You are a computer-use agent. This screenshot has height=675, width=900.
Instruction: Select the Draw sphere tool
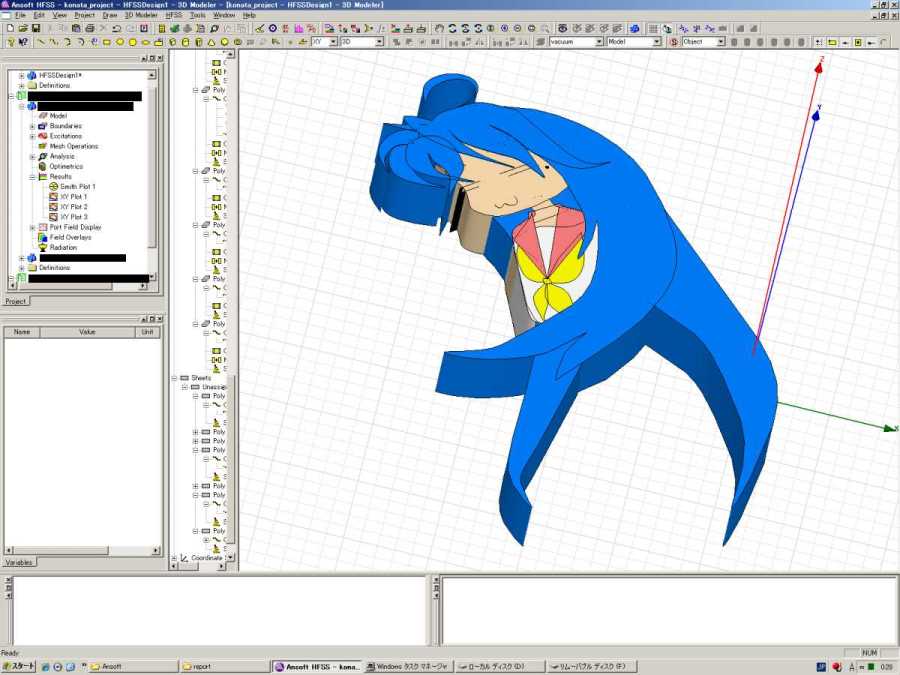(x=224, y=42)
